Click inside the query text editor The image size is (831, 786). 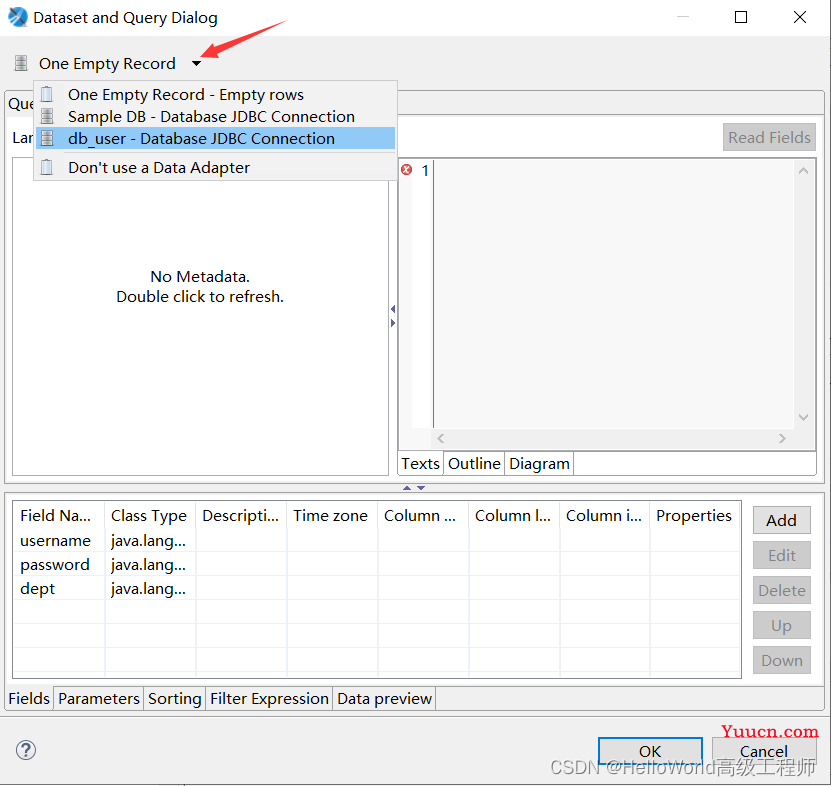(x=614, y=293)
